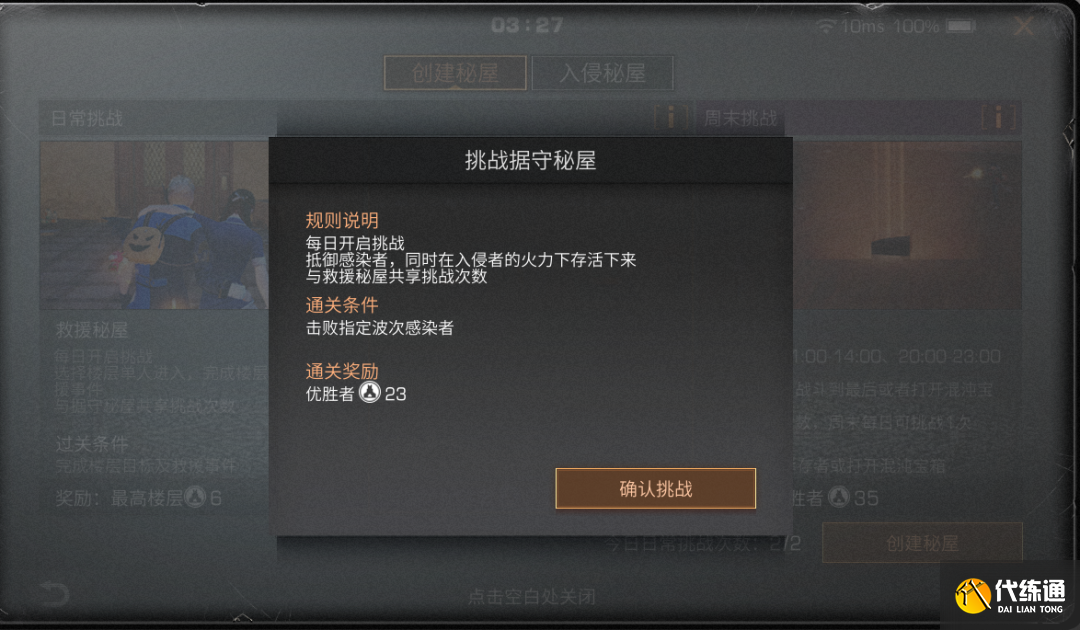The width and height of the screenshot is (1080, 630).
Task: Click the 创建秘屋 button at bottom right
Action: [922, 543]
